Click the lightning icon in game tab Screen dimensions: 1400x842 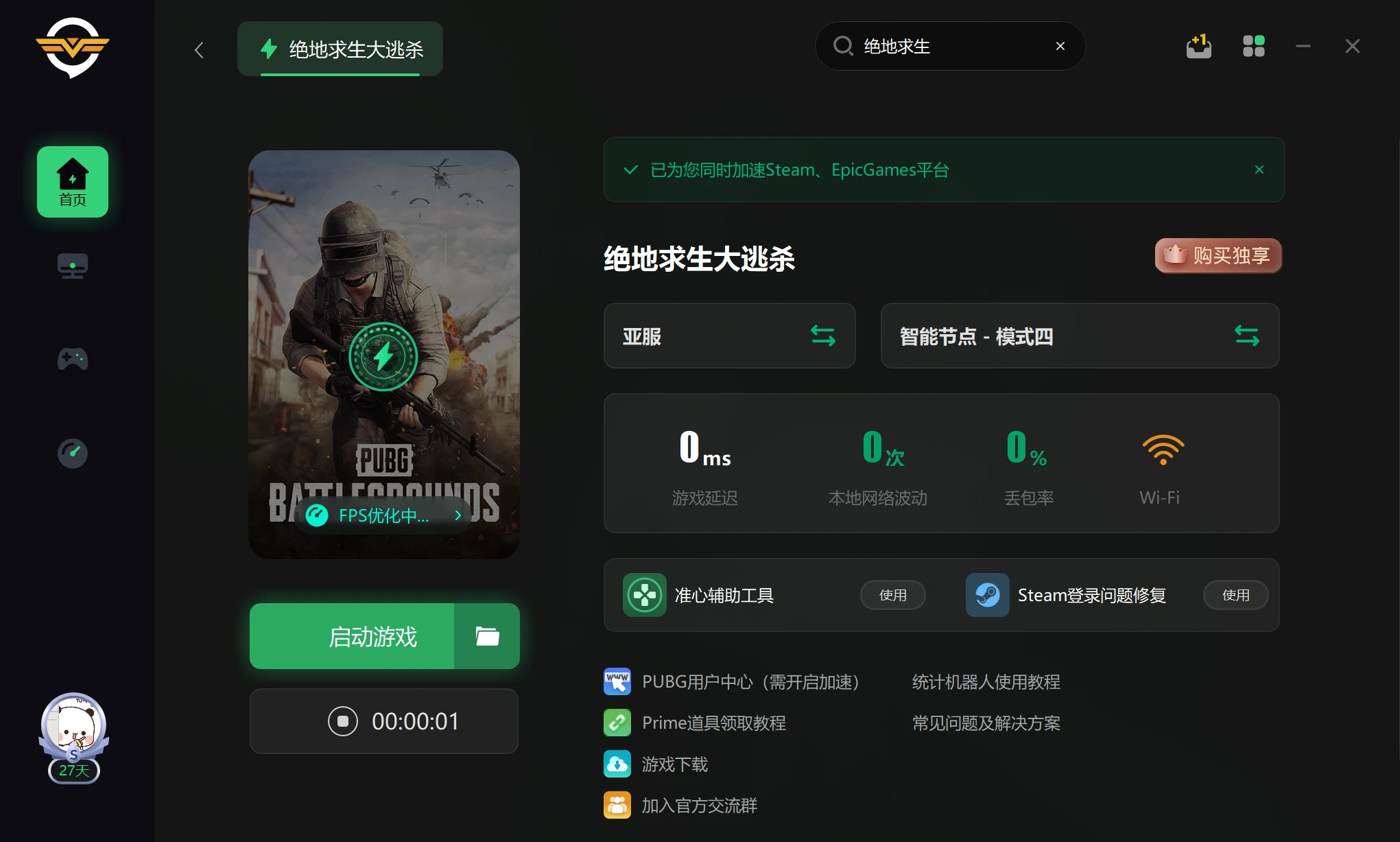pos(269,49)
